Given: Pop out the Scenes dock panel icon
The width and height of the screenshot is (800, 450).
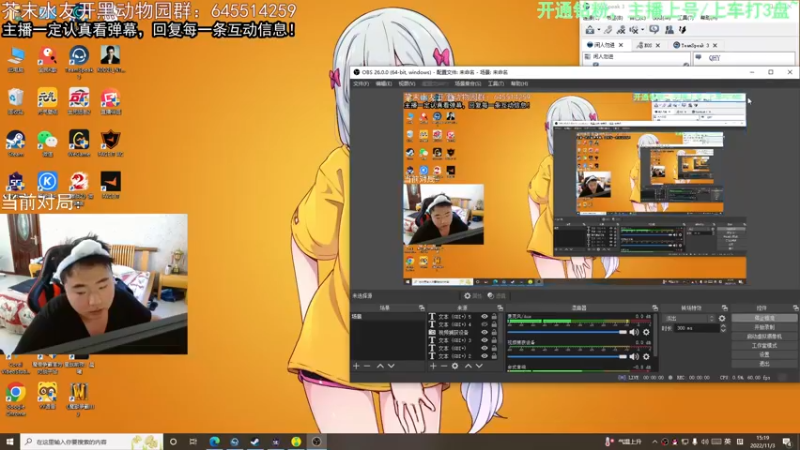Looking at the screenshot, I should [421, 308].
